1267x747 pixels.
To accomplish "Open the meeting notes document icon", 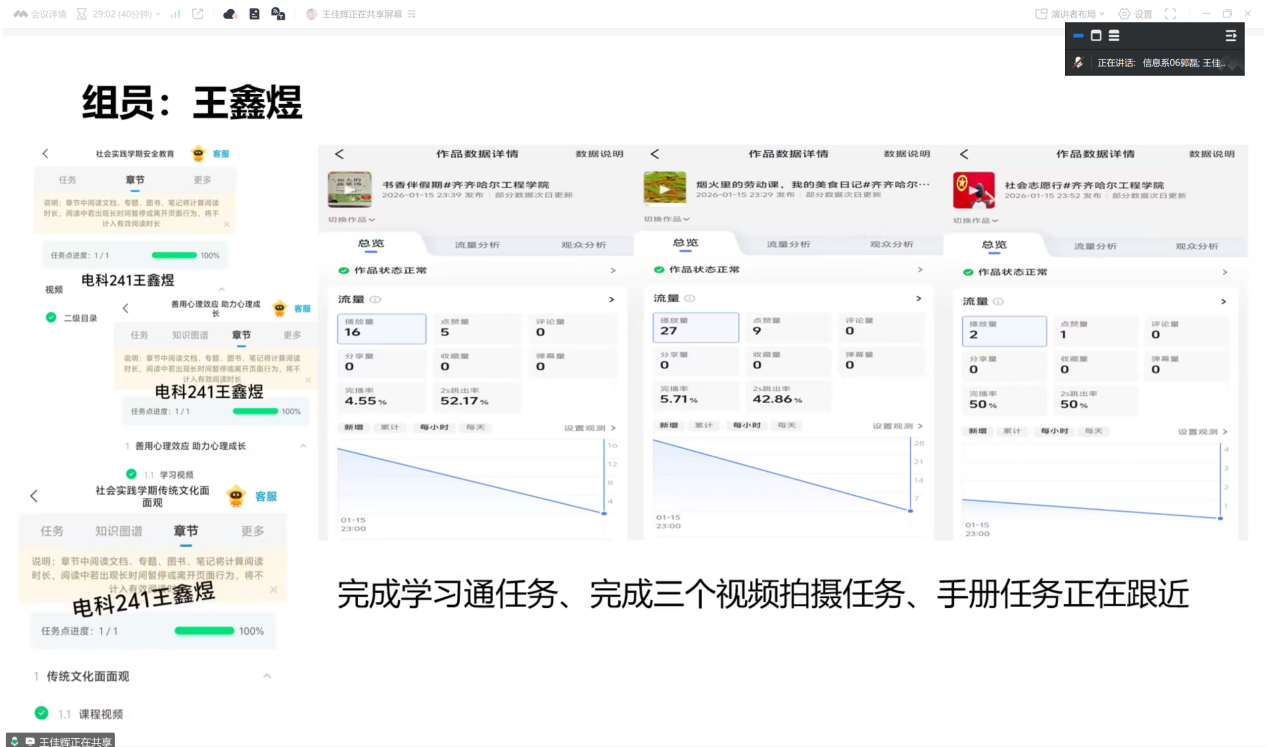I will click(254, 14).
